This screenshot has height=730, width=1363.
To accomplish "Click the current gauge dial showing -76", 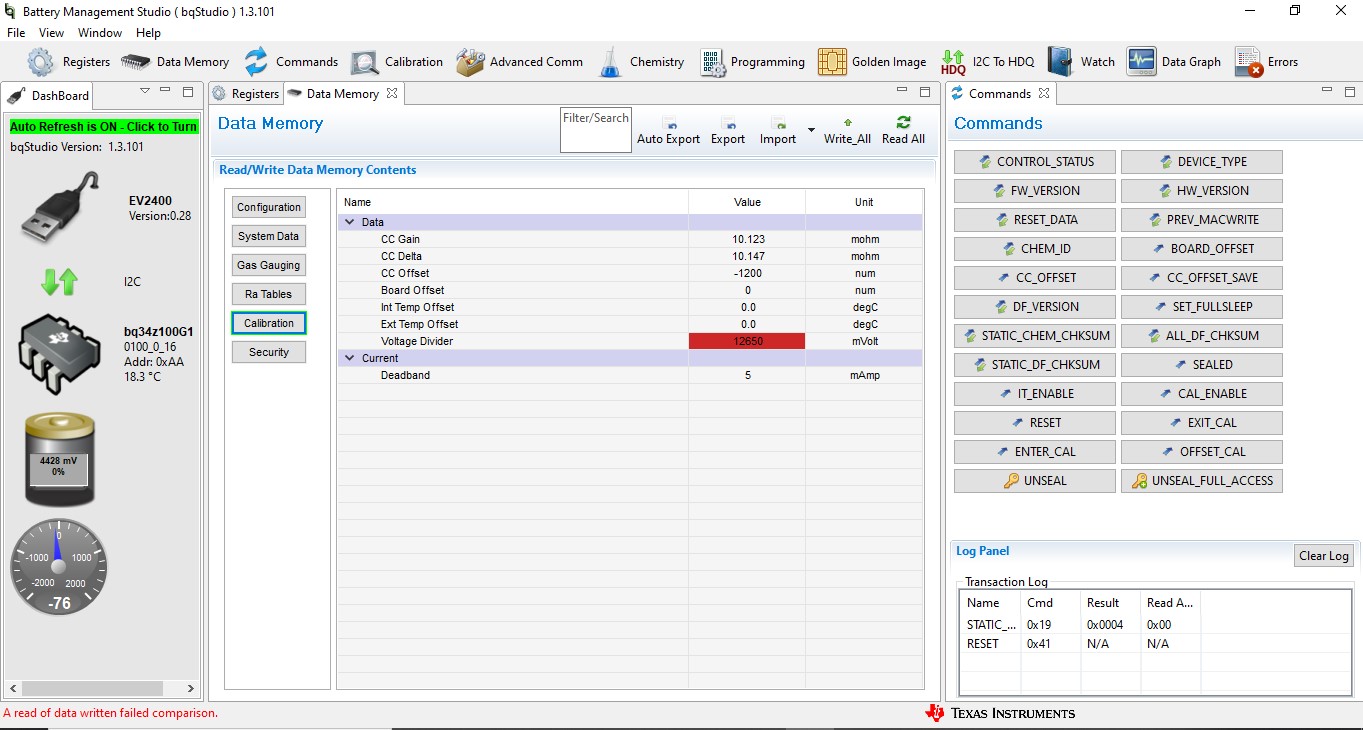I will point(59,567).
